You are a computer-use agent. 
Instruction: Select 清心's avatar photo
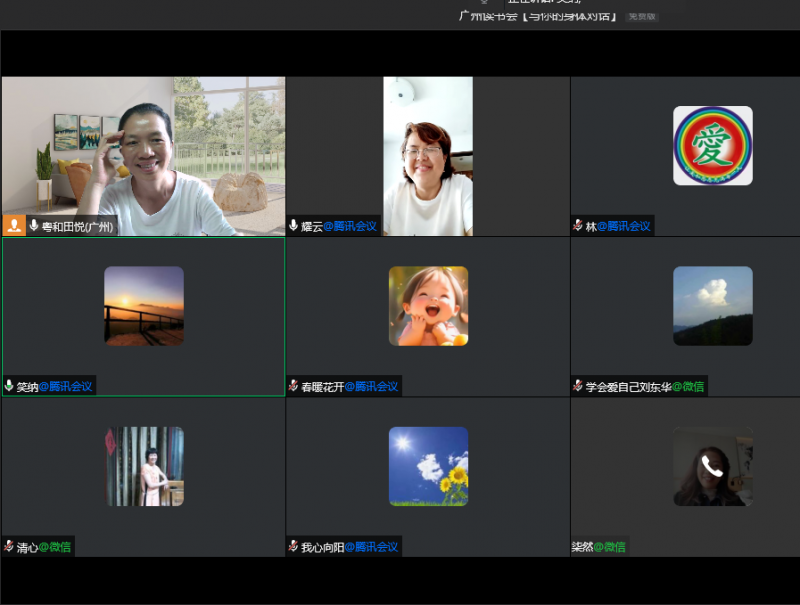[x=144, y=466]
